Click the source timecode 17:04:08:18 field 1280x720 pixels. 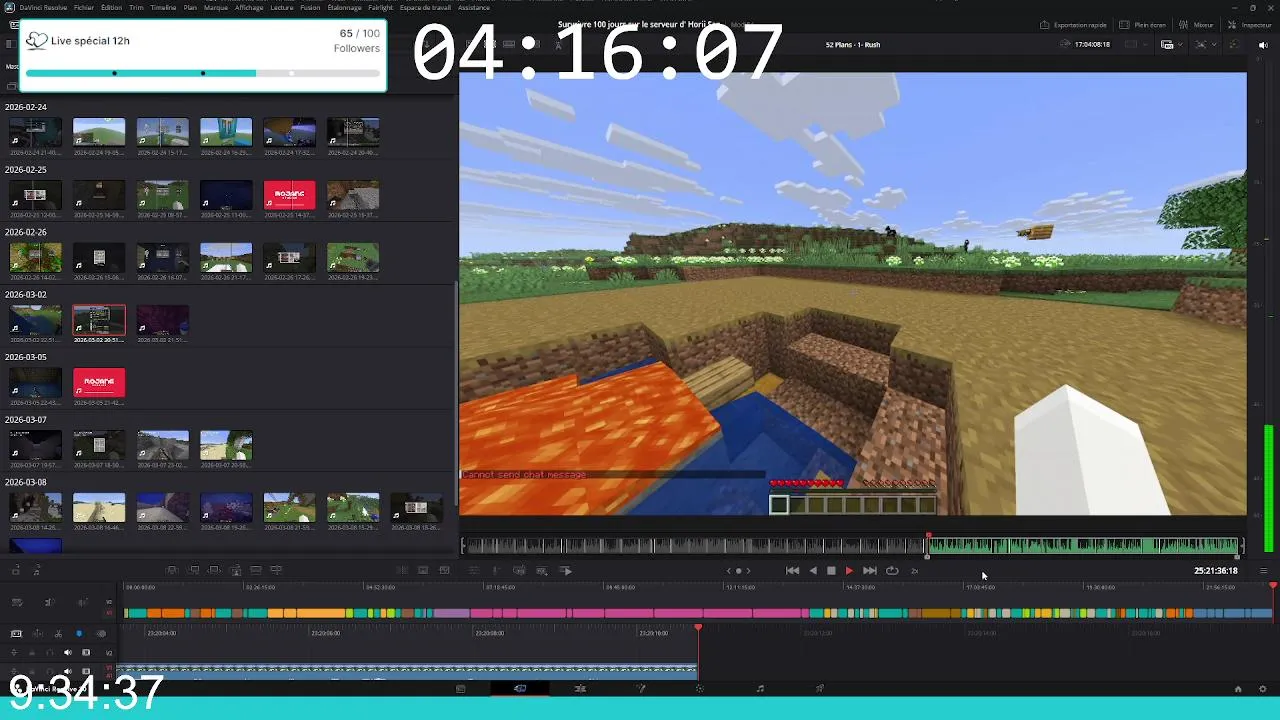(x=1091, y=44)
